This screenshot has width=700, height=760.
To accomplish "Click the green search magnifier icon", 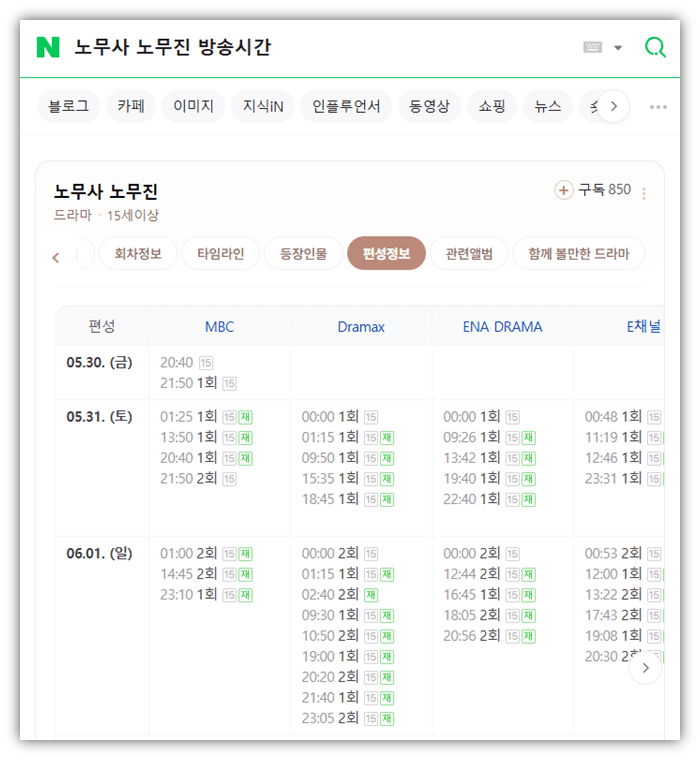I will click(655, 48).
